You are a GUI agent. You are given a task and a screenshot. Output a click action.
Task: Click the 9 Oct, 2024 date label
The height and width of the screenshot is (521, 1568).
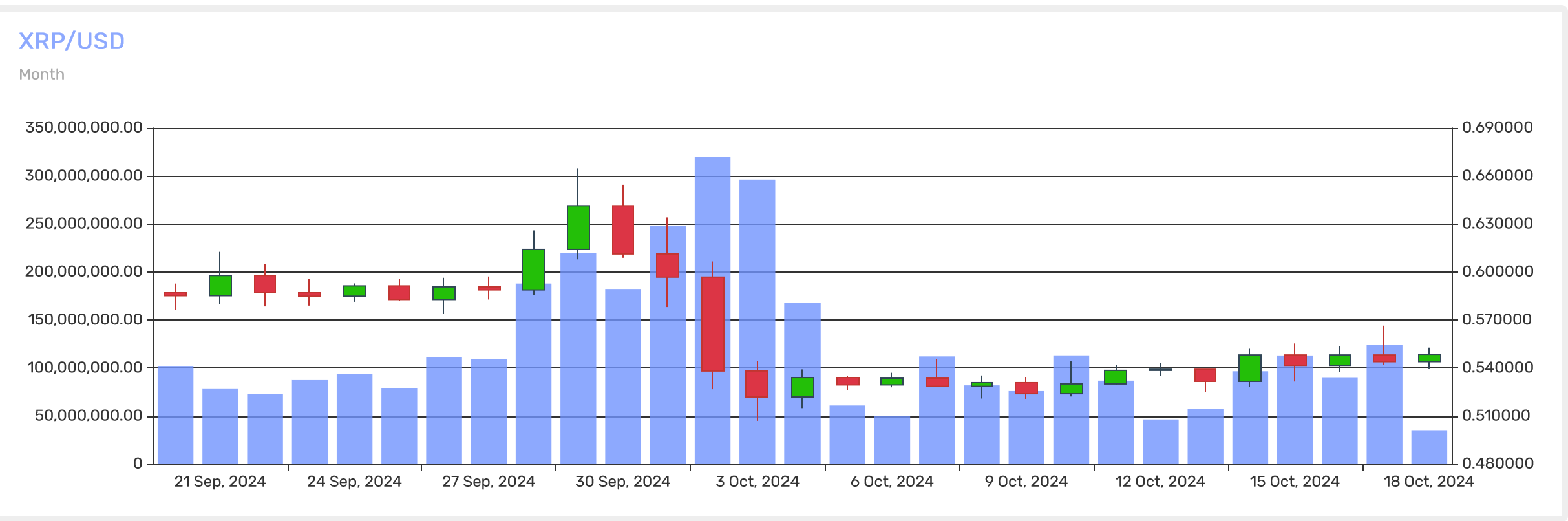coord(1026,482)
